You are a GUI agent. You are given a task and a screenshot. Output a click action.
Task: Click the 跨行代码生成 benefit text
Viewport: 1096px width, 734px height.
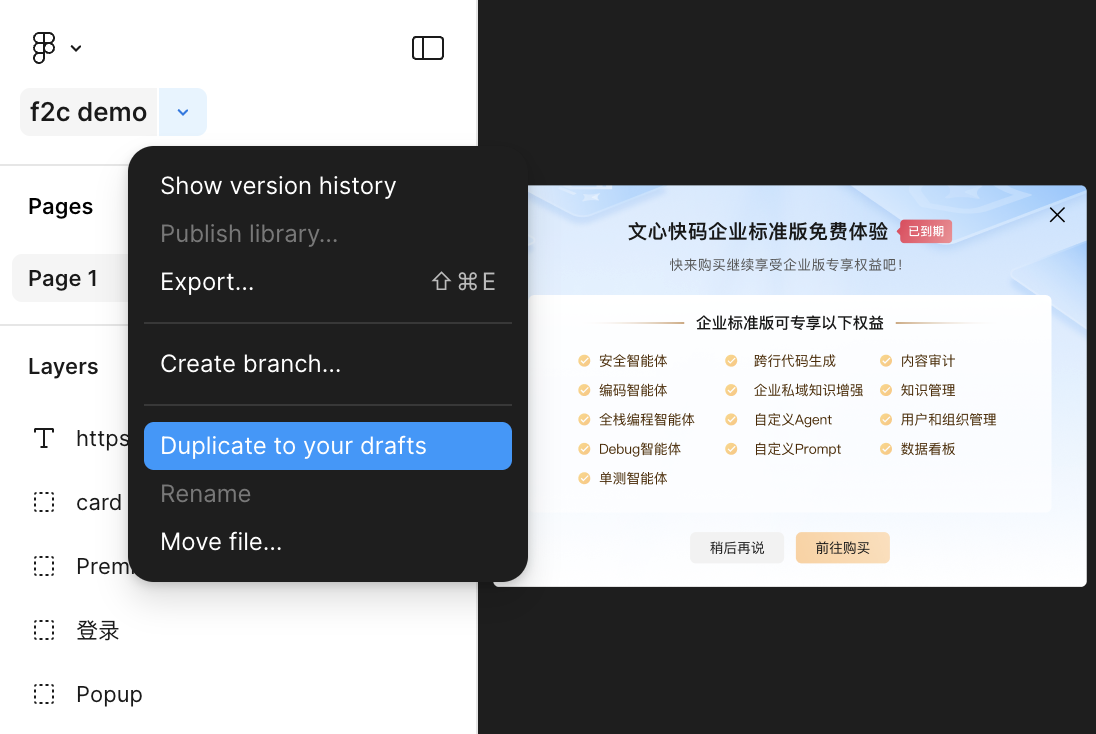click(794, 361)
